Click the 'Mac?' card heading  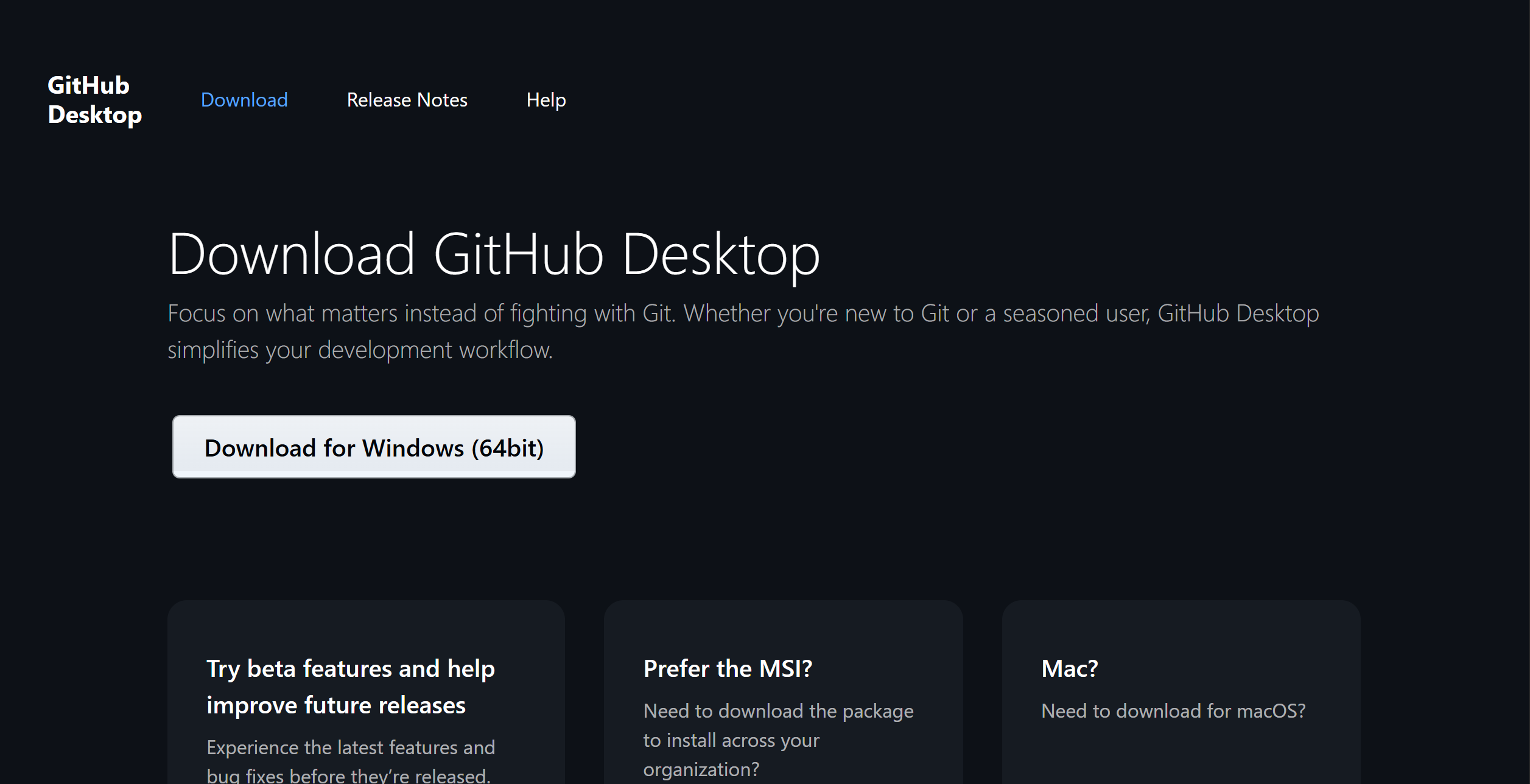[1070, 668]
